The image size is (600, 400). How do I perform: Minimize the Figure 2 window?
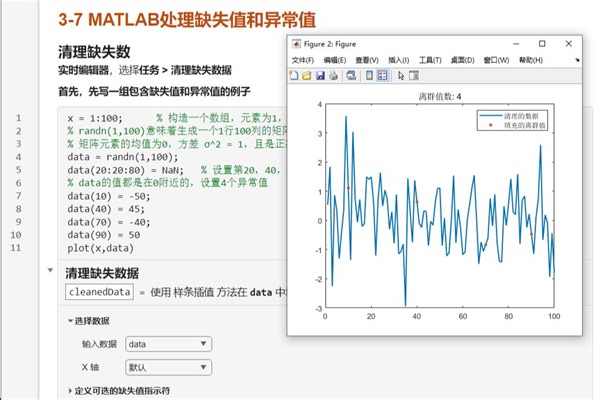coord(516,44)
